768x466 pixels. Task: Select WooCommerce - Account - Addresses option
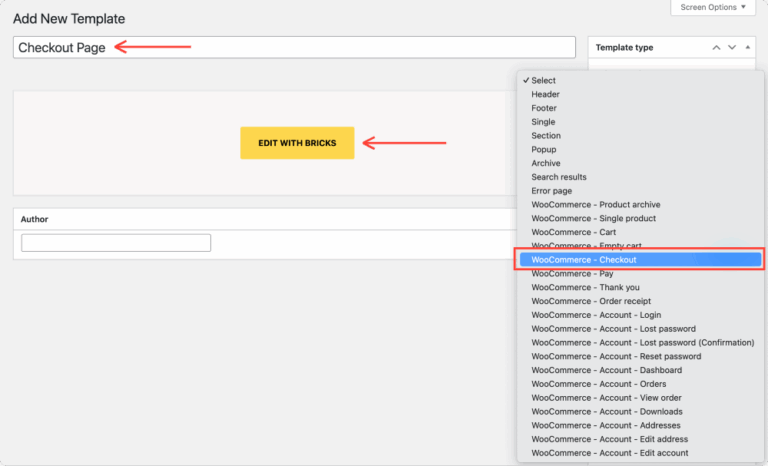click(641, 425)
